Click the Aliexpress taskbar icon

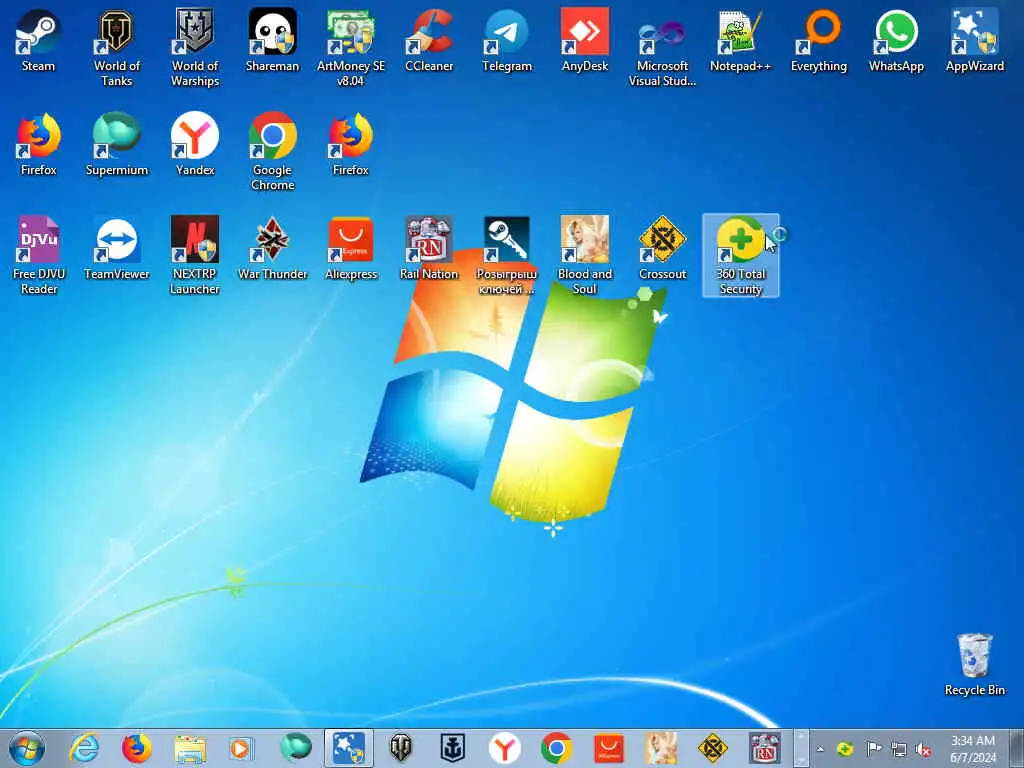tap(609, 748)
